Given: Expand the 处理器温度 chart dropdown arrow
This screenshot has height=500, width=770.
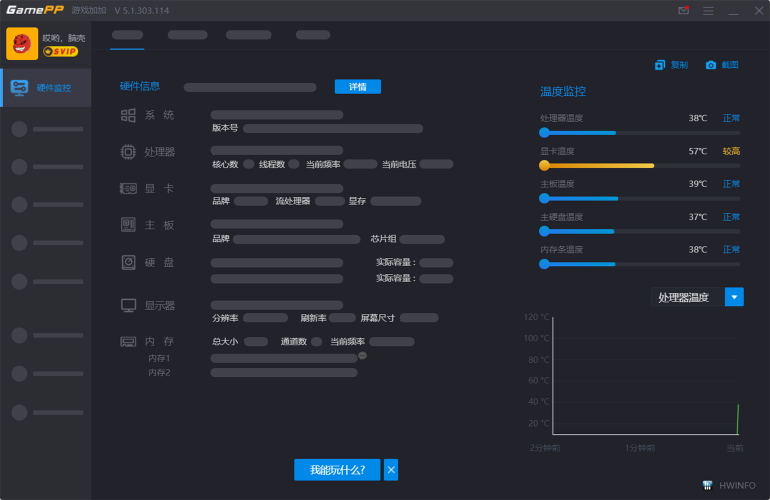Looking at the screenshot, I should (x=734, y=297).
